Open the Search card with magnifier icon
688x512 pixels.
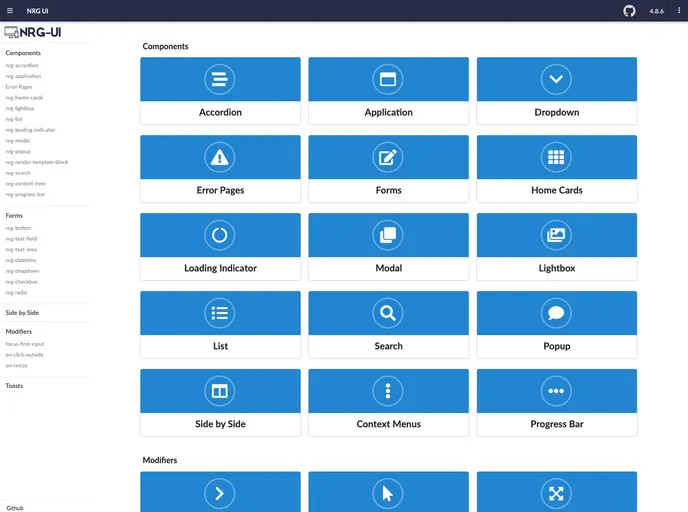(388, 325)
